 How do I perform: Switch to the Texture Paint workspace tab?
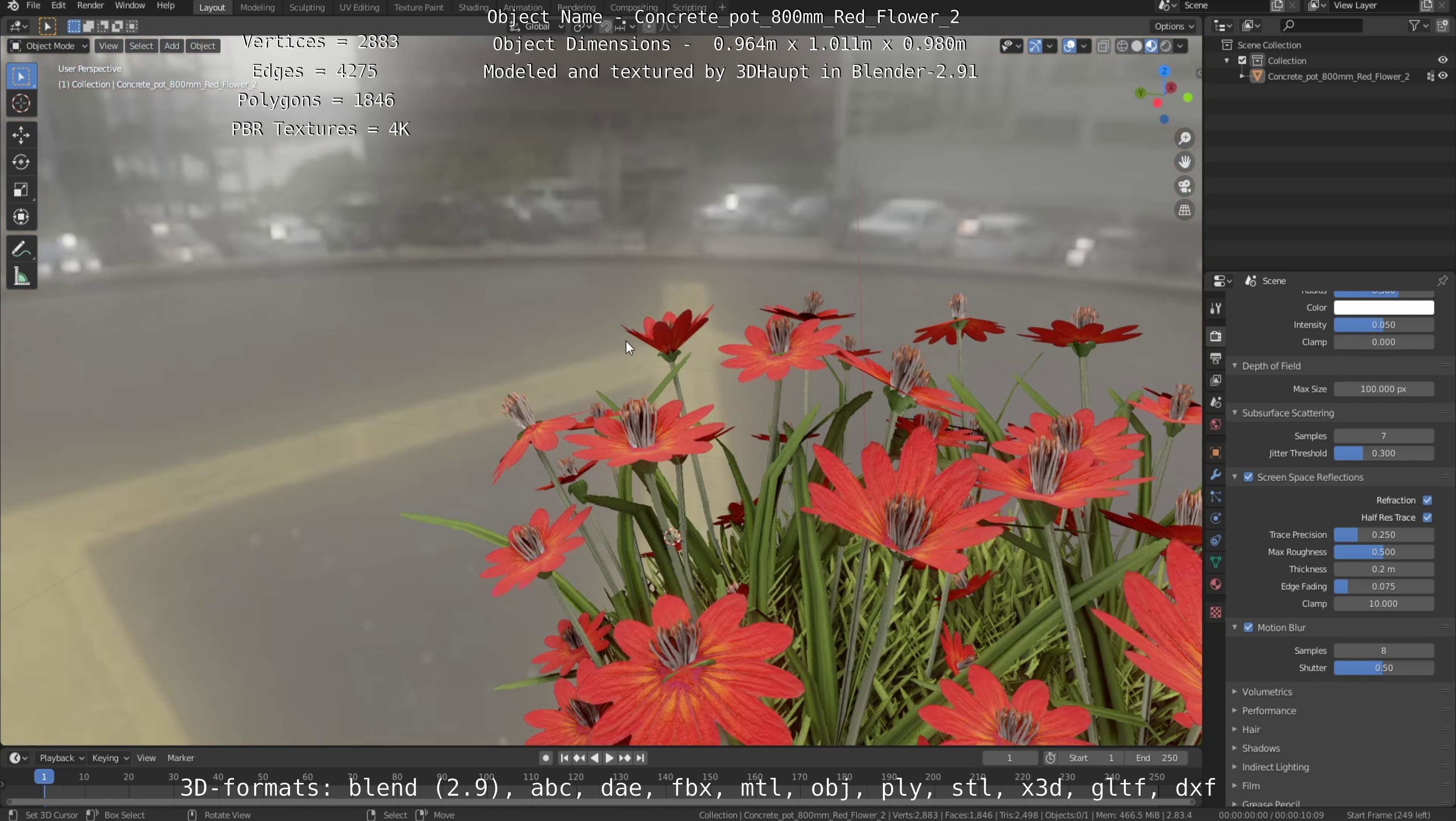[x=418, y=7]
